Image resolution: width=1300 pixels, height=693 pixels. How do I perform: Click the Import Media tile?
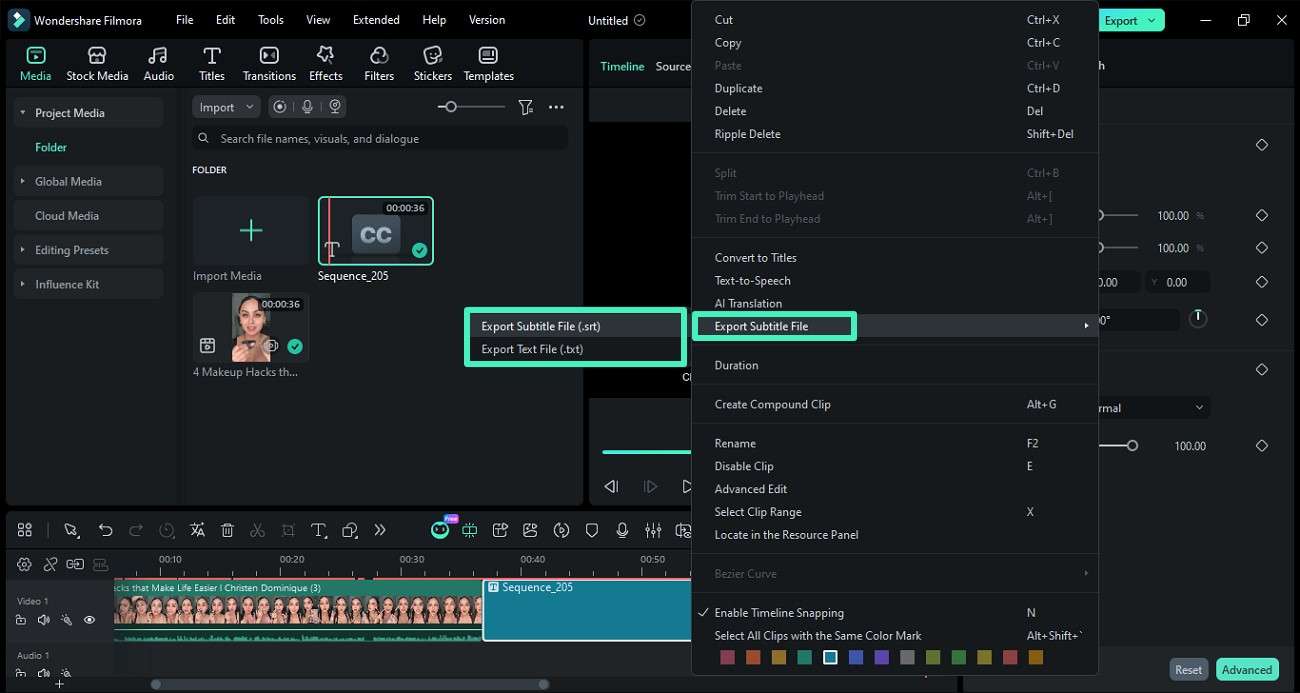[x=251, y=231]
